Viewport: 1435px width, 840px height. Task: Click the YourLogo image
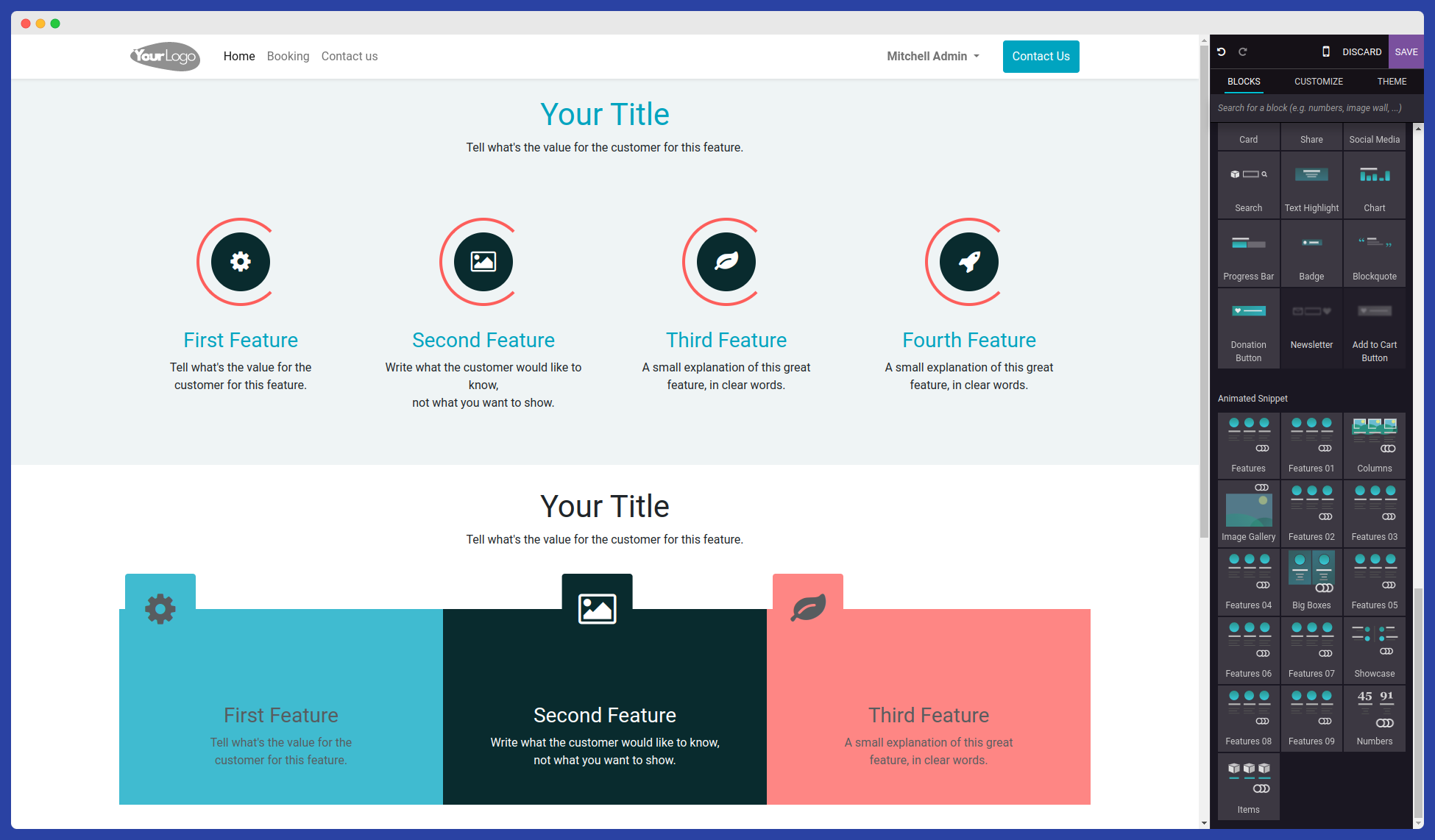point(166,57)
